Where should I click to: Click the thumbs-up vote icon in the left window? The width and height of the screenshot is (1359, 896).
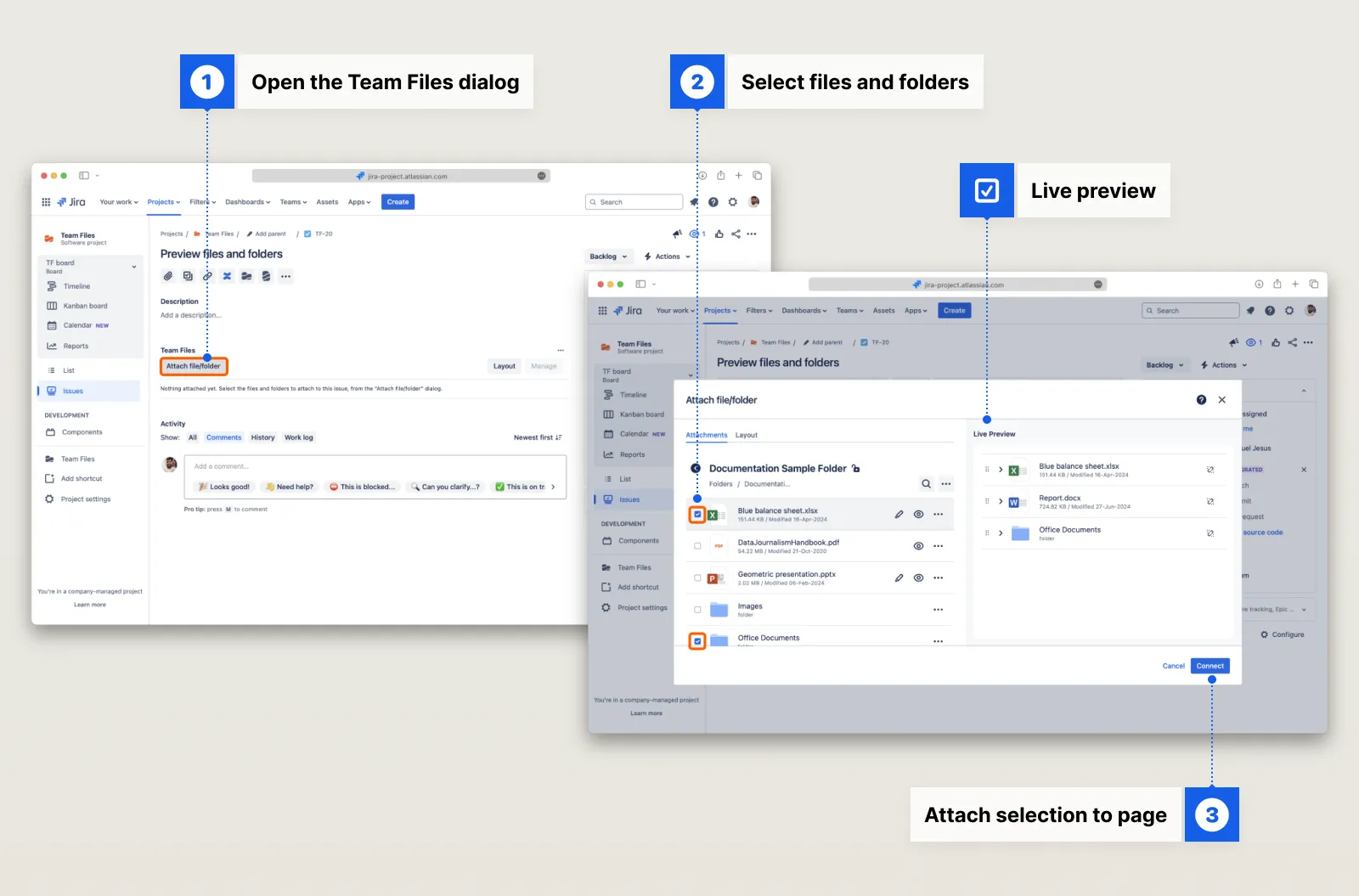719,234
